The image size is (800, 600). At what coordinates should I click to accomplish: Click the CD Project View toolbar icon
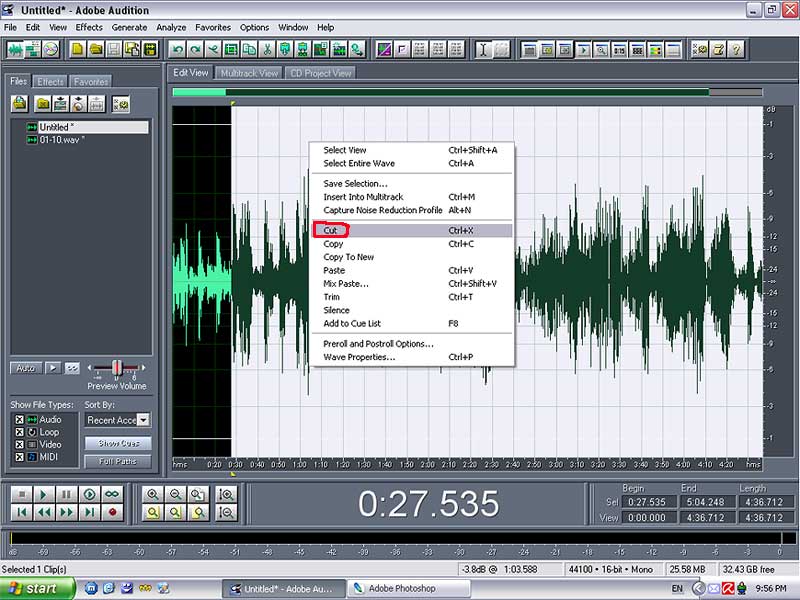(x=51, y=49)
